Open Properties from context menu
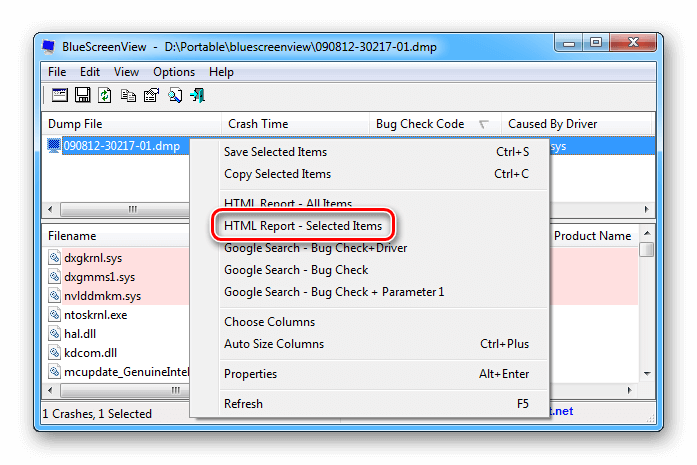The height and width of the screenshot is (465, 697). (x=370, y=374)
